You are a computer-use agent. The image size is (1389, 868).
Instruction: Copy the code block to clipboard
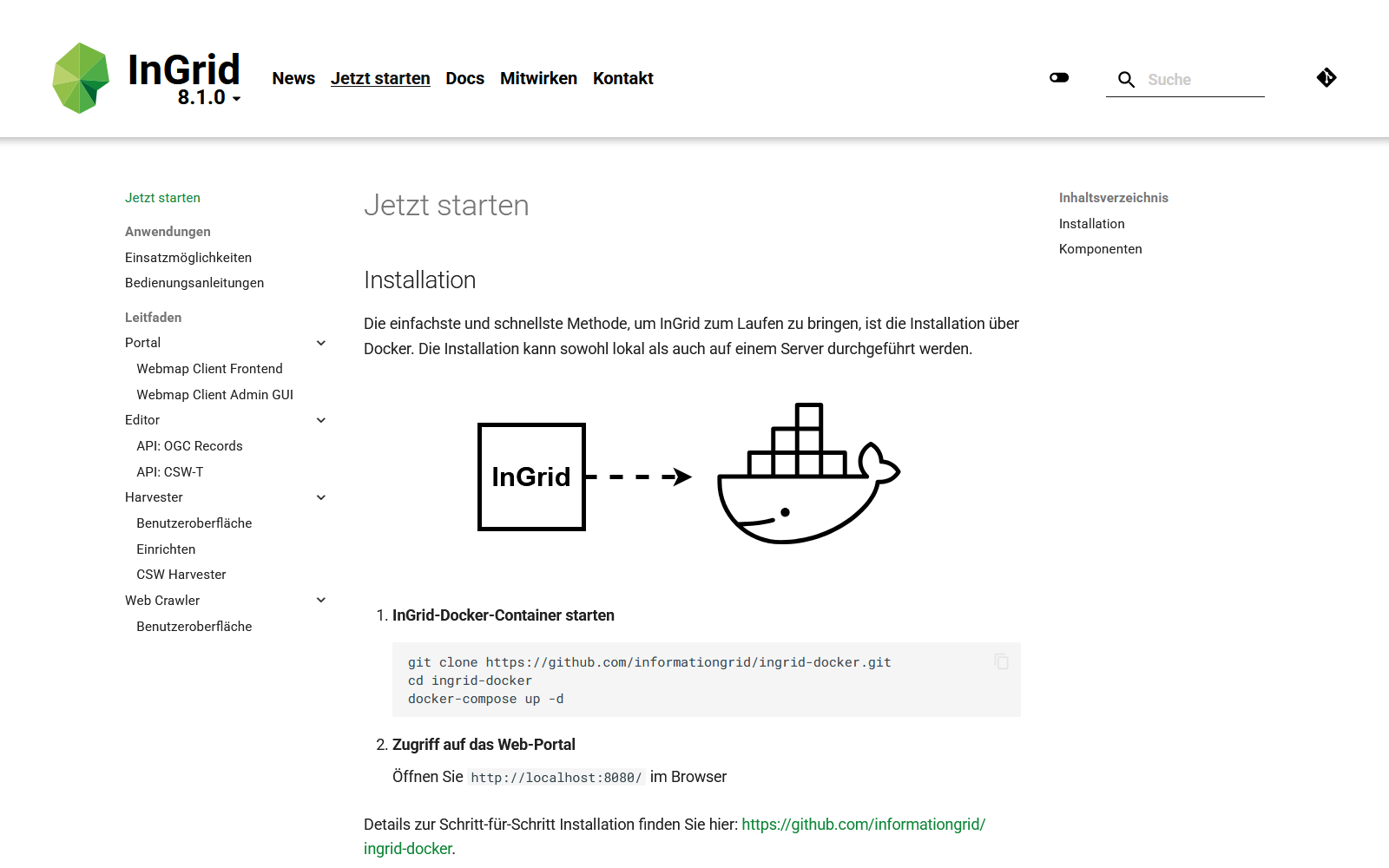point(1002,661)
